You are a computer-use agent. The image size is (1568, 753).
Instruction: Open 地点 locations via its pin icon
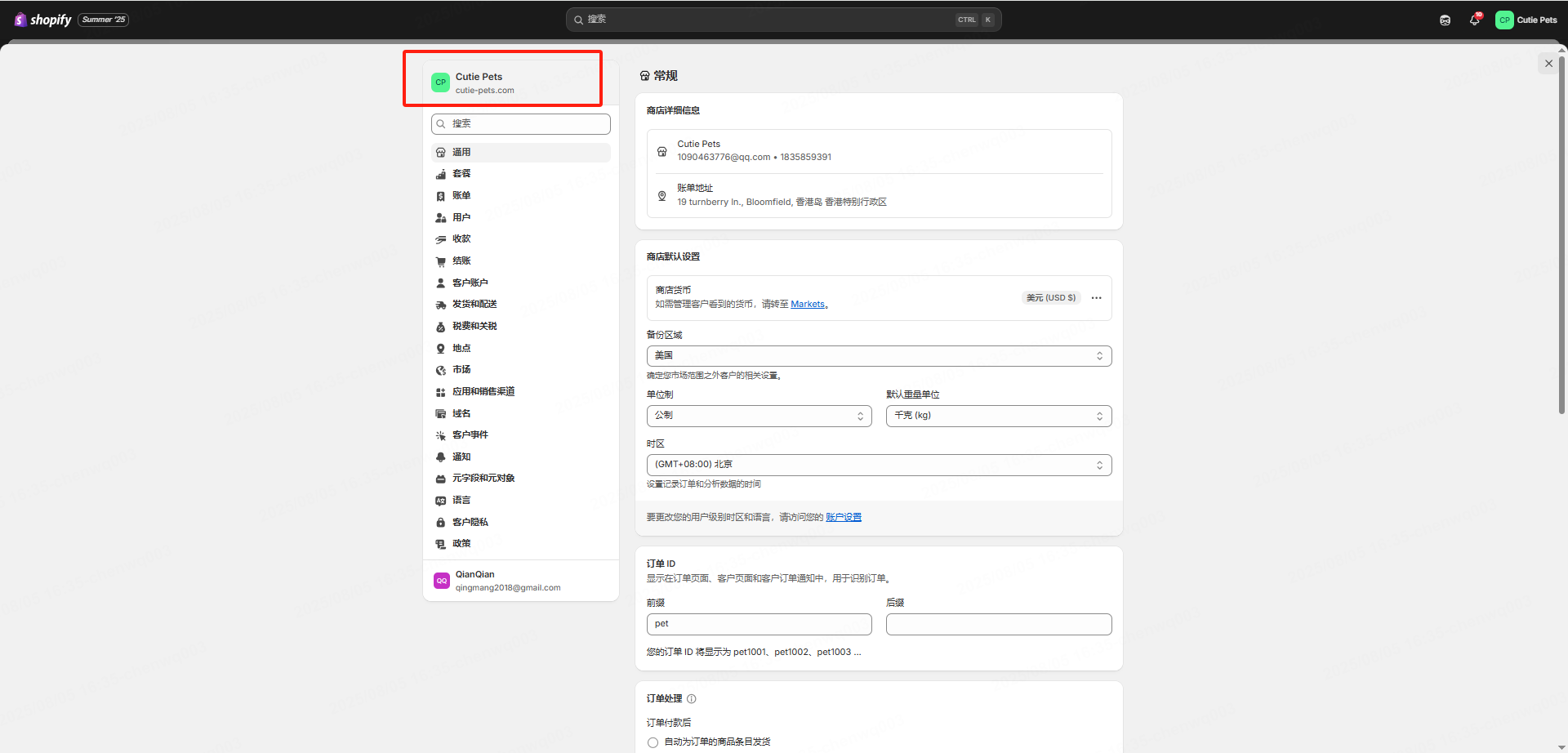click(441, 349)
